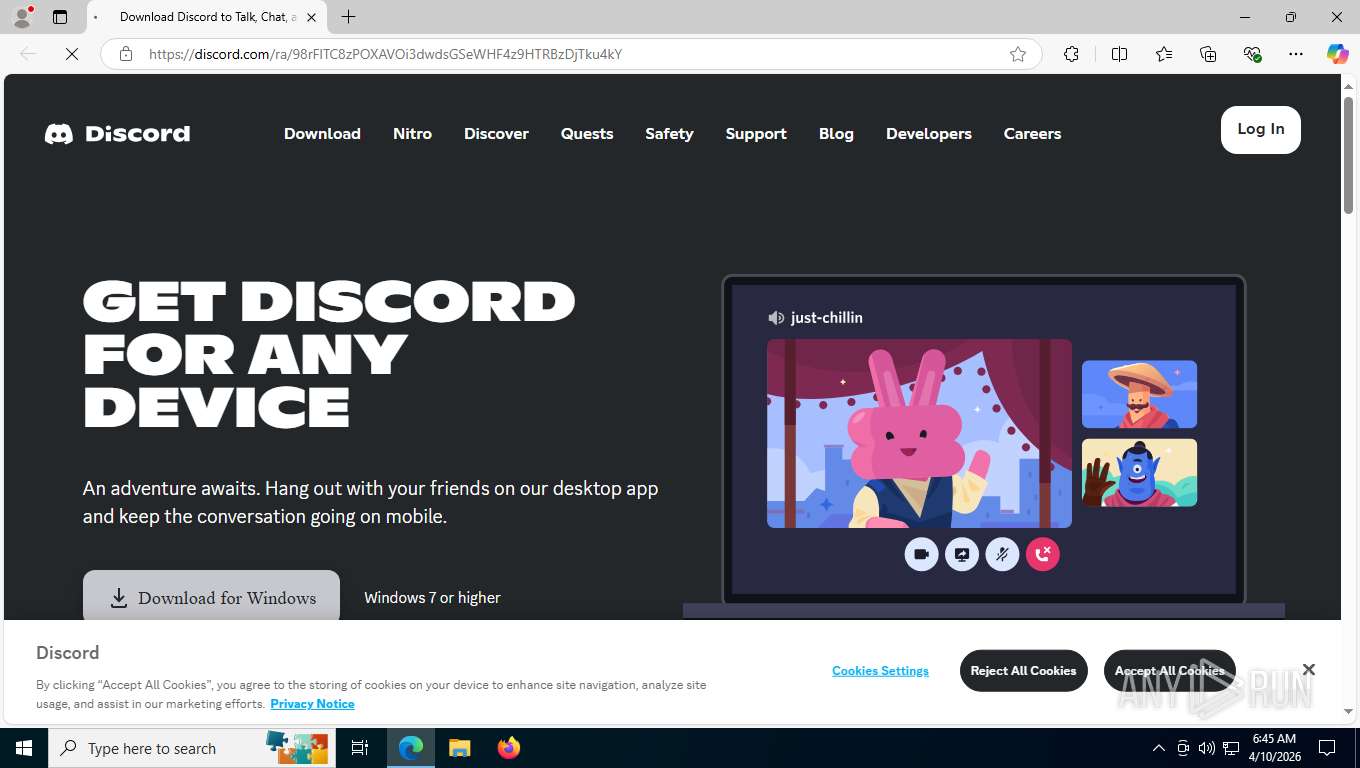Close the cookie banner with X

click(x=1308, y=669)
